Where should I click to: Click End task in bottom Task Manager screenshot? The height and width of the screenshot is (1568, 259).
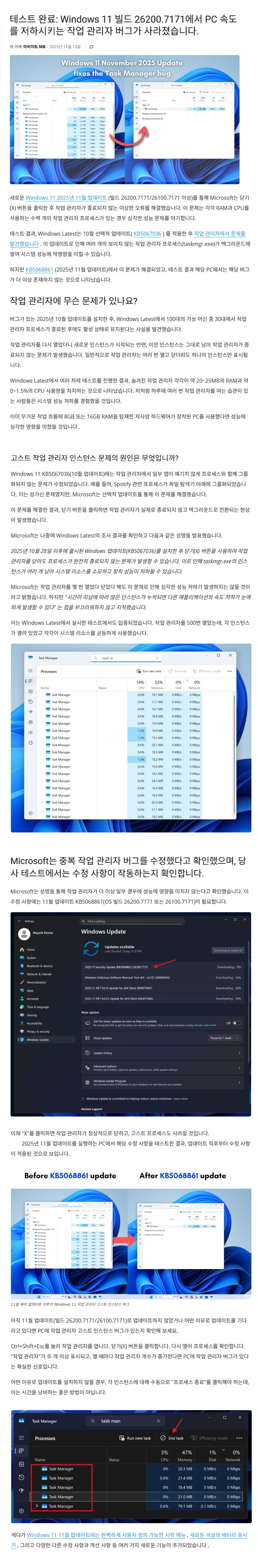coord(172,1438)
